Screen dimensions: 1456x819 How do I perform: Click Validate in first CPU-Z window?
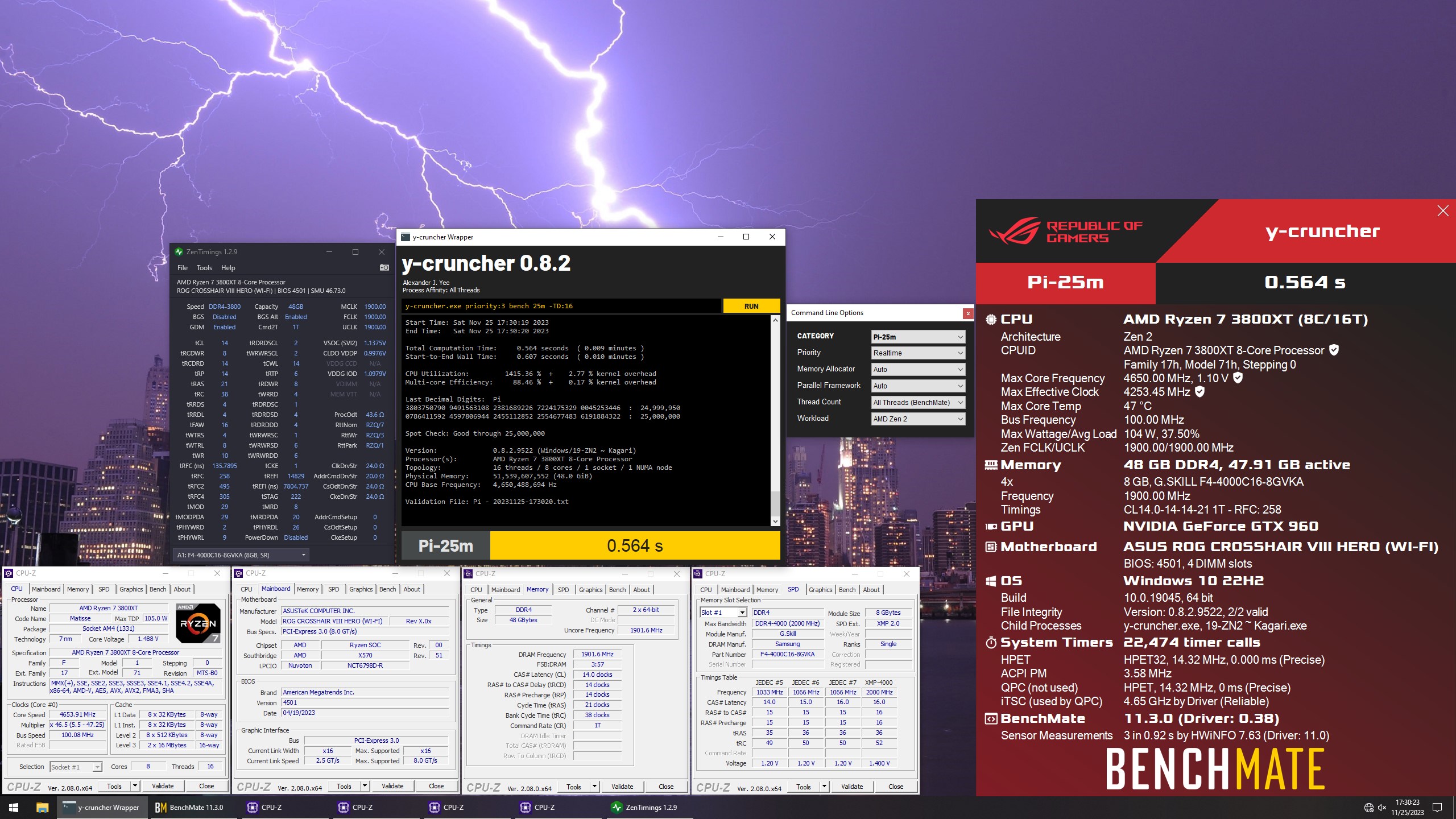point(163,786)
